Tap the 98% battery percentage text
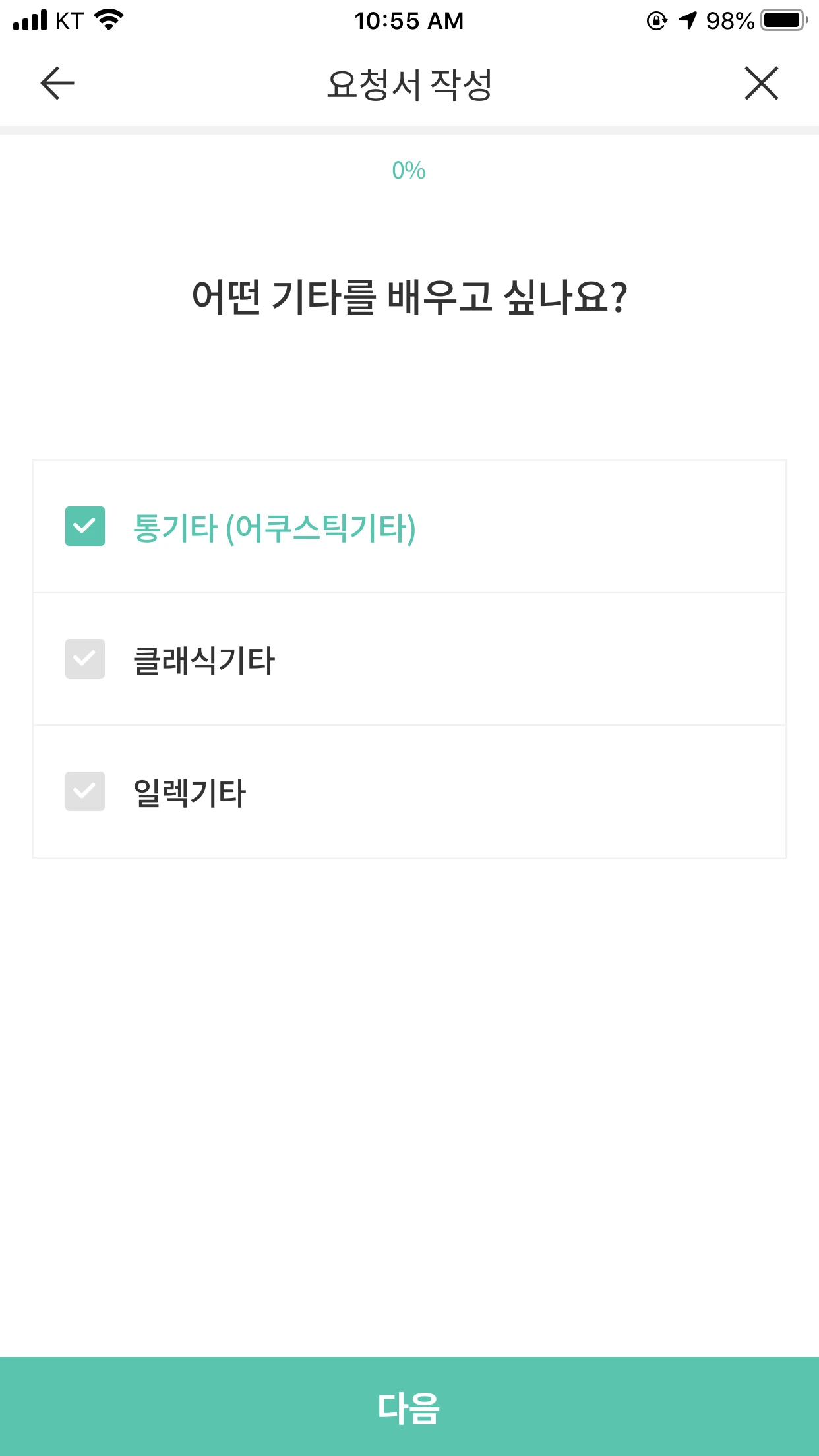 [730, 20]
